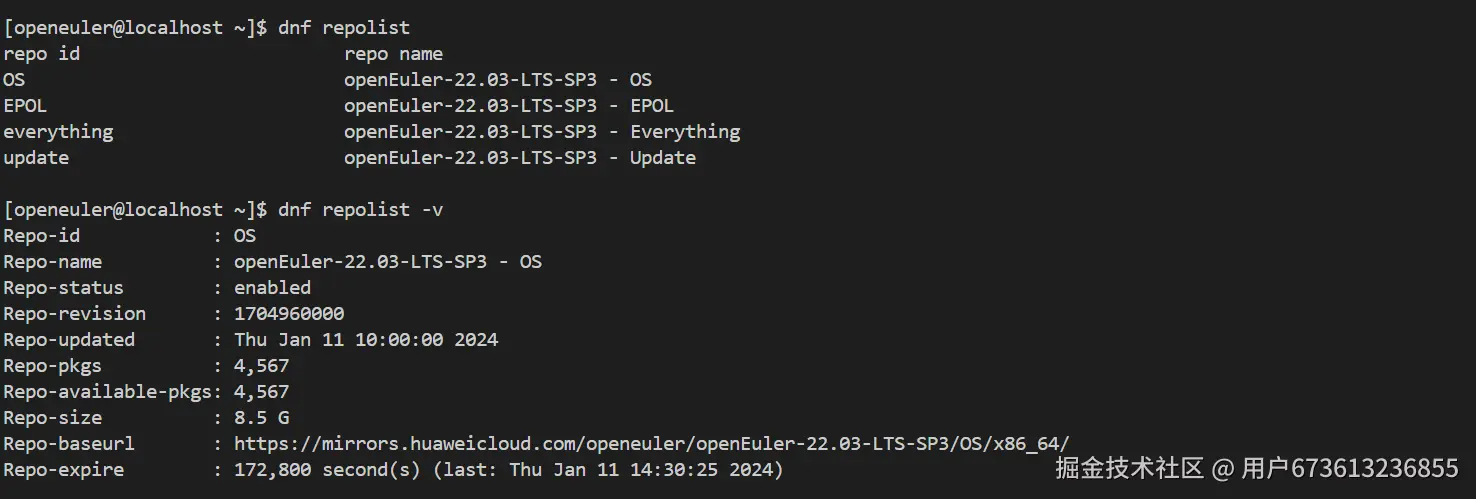Click the 'repo id' column header

[41, 53]
